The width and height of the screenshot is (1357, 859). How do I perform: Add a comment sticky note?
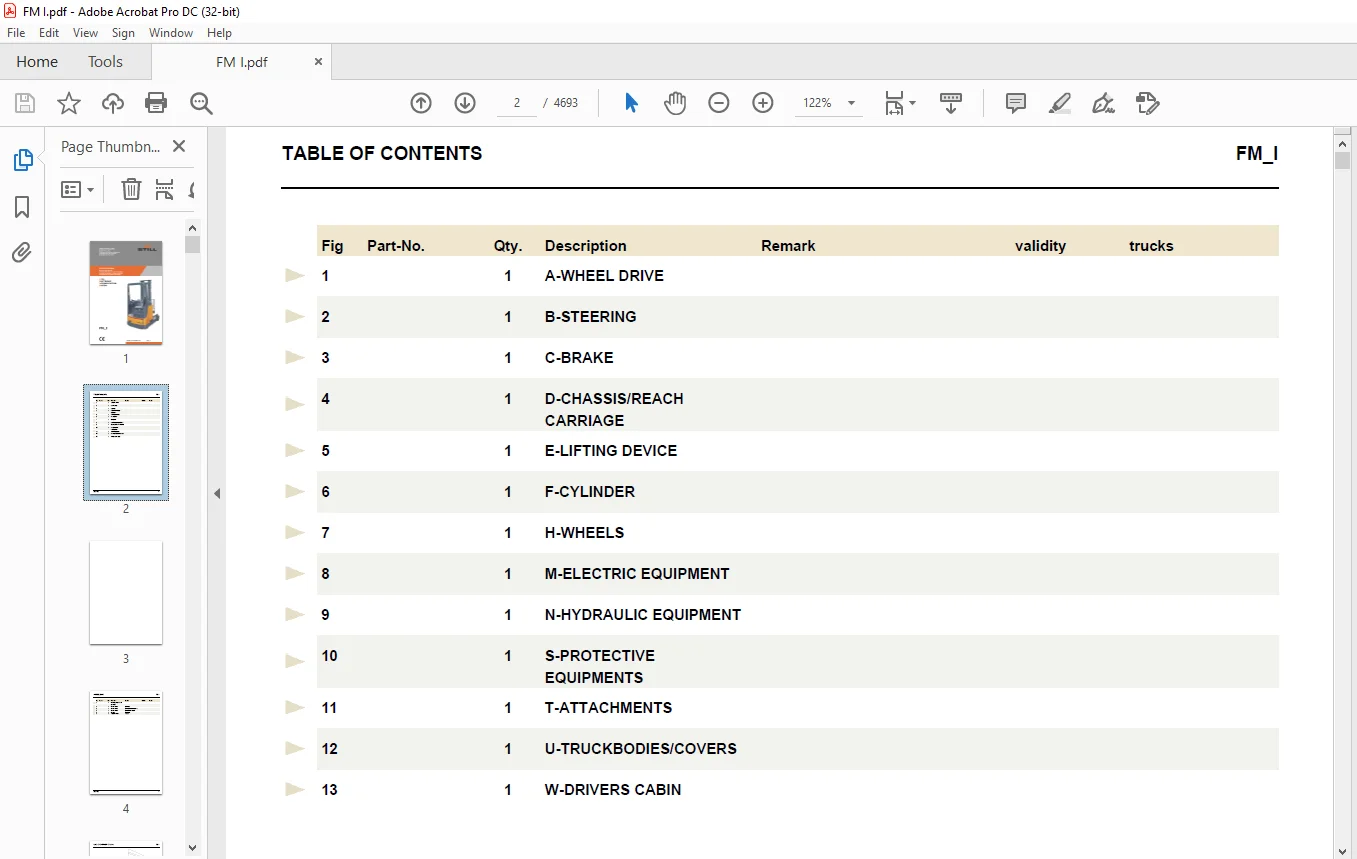[1016, 103]
